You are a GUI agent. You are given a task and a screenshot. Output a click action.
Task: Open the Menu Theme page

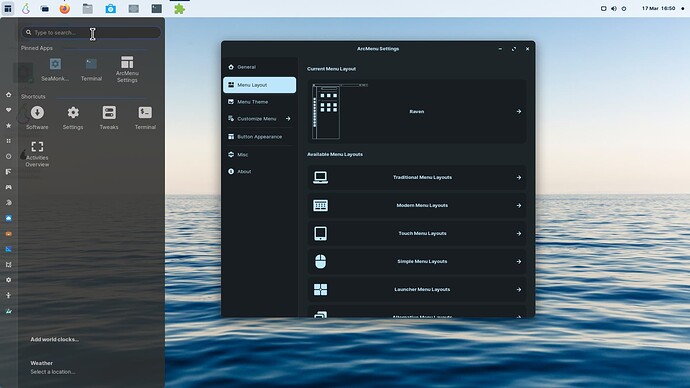tap(260, 102)
